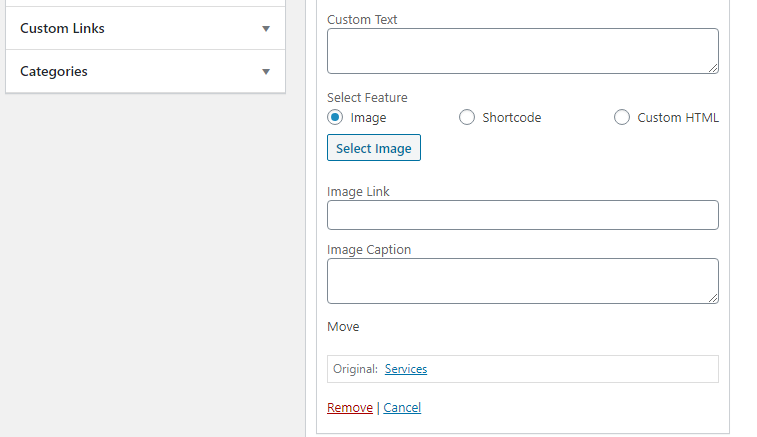Grab the Image Caption resize handle
This screenshot has width=757, height=437.
pos(713,298)
